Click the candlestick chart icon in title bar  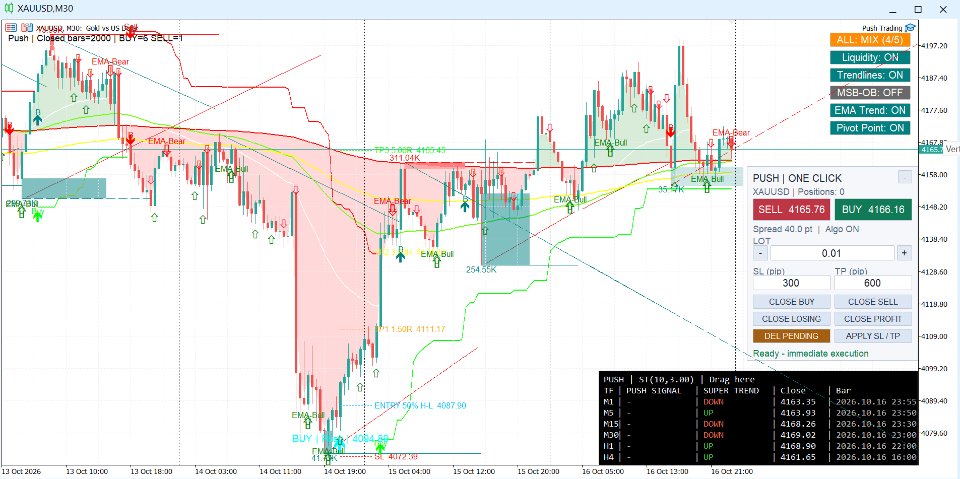tap(9, 9)
